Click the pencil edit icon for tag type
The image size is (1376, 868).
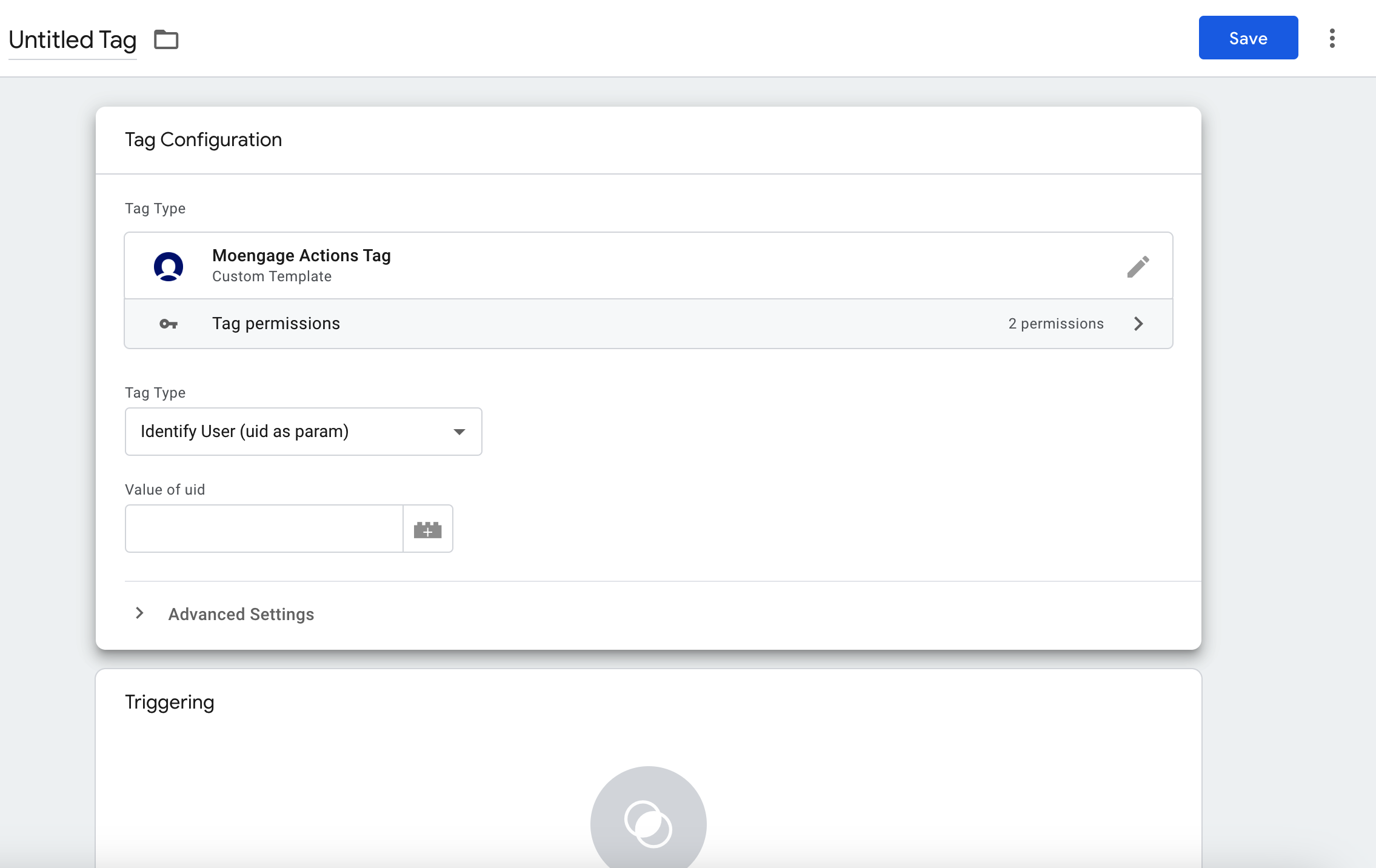point(1138,266)
